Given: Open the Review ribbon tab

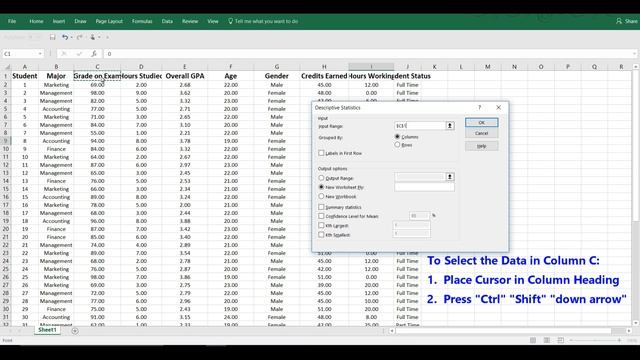Looking at the screenshot, I should click(x=190, y=21).
